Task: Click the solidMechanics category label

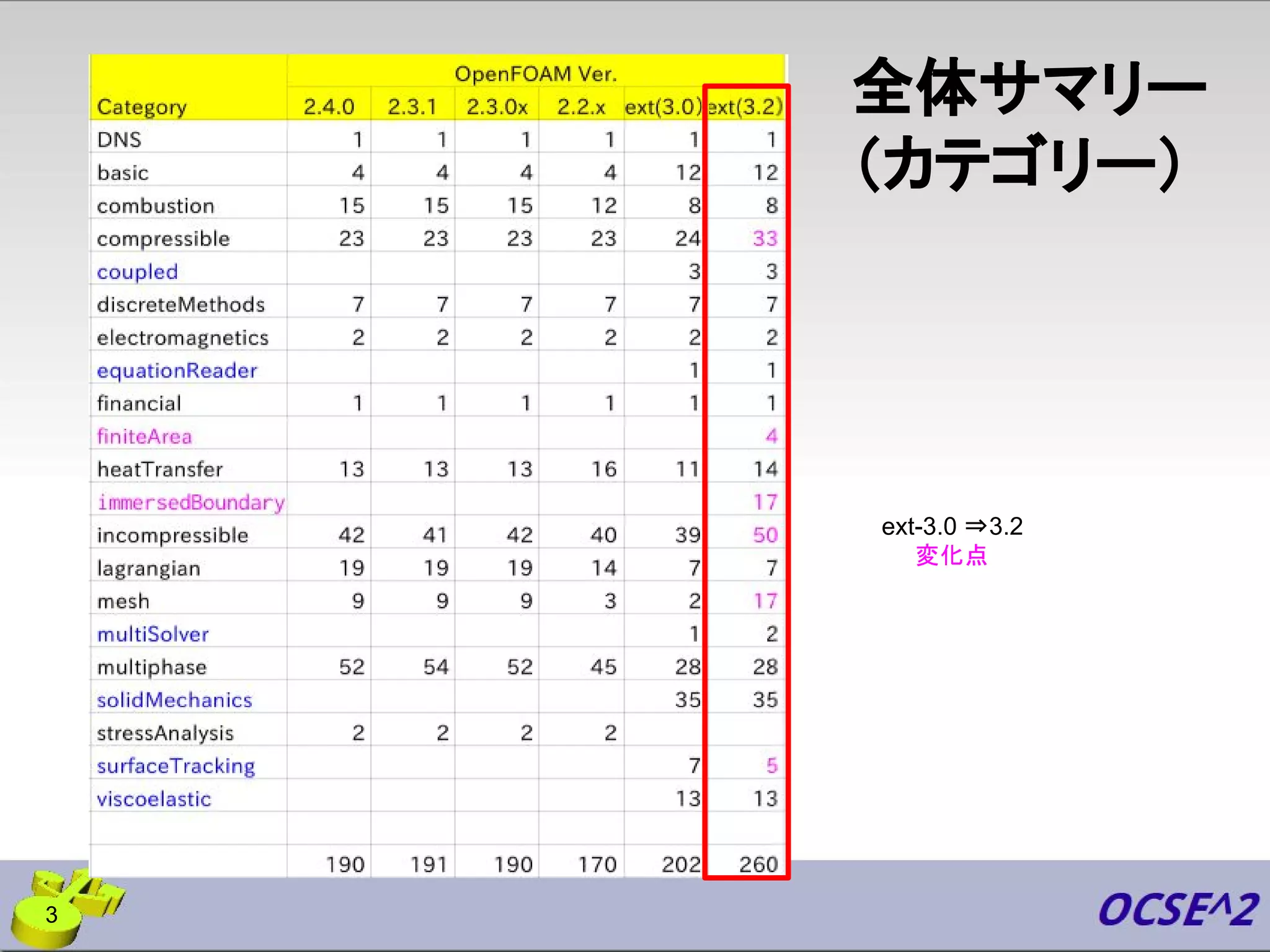Action: (174, 700)
